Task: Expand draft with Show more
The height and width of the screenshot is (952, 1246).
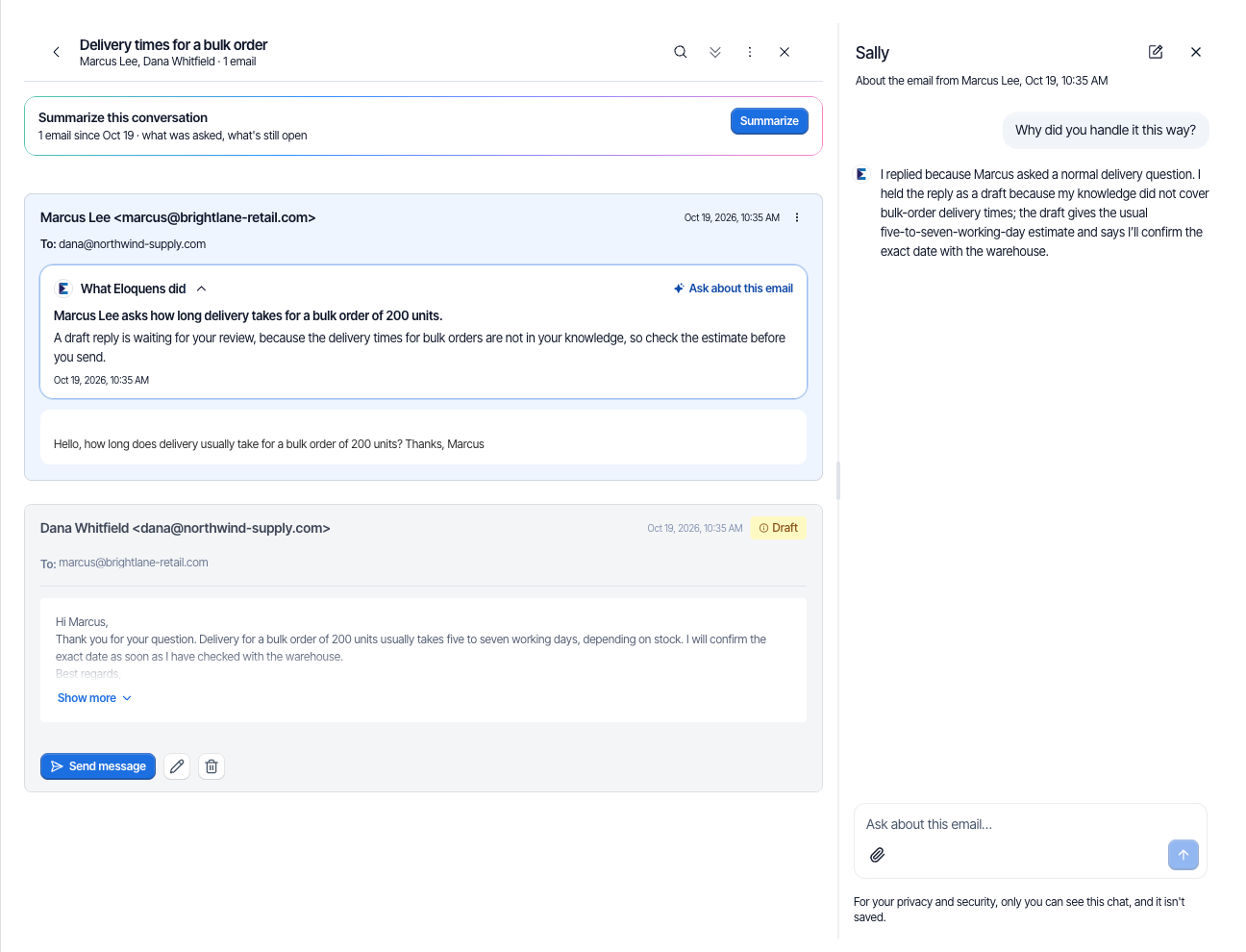Action: [x=94, y=698]
